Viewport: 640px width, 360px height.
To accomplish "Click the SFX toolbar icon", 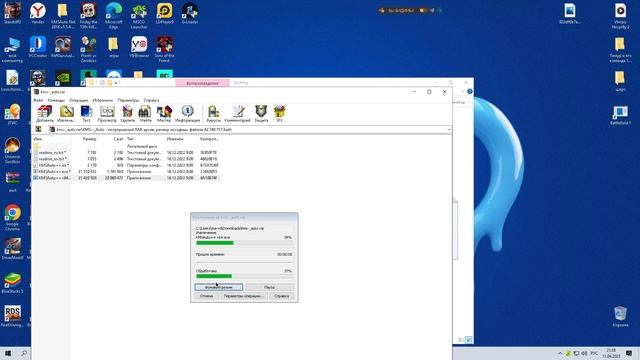I will (x=280, y=113).
